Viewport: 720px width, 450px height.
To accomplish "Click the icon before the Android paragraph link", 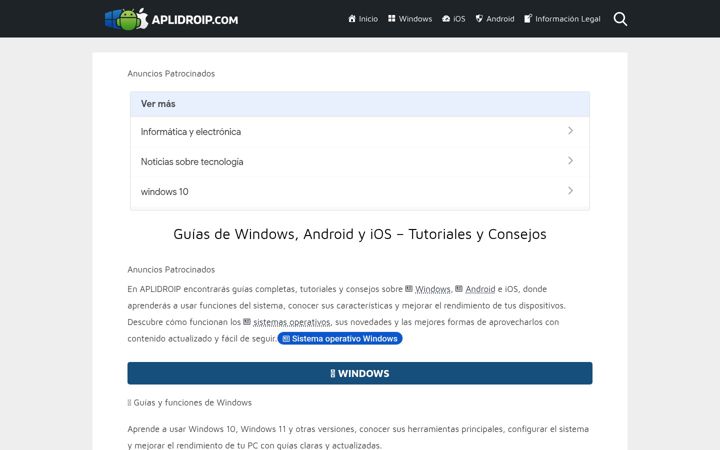I will pos(459,289).
